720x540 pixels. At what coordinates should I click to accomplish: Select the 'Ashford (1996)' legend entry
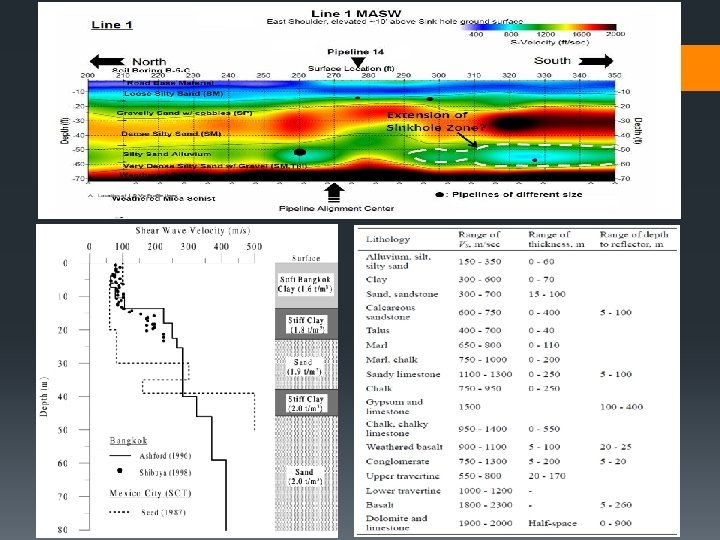tap(150, 456)
